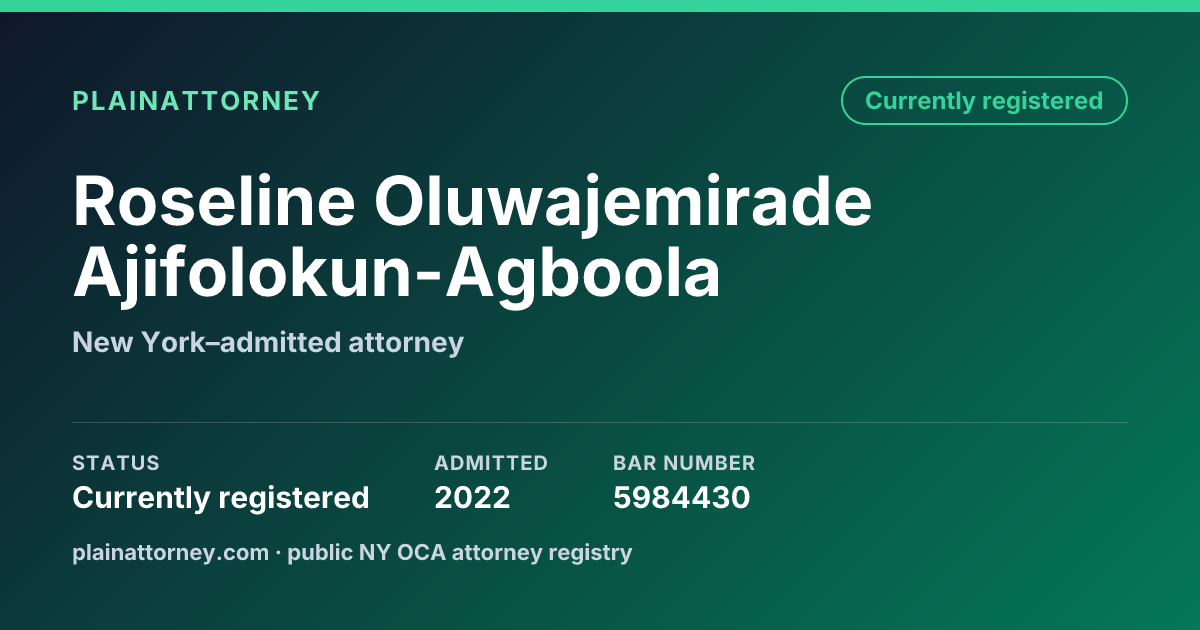Click the public NY OCA attorney registry text

point(460,552)
